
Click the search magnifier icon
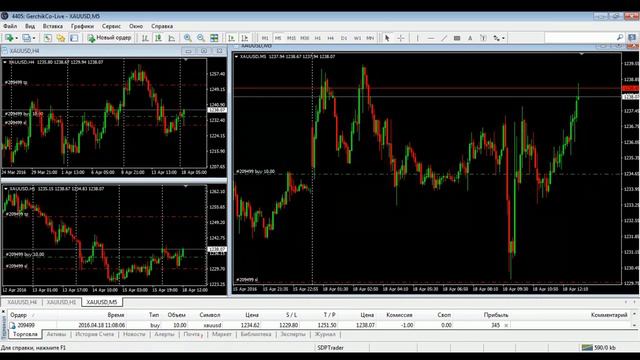pos(620,38)
